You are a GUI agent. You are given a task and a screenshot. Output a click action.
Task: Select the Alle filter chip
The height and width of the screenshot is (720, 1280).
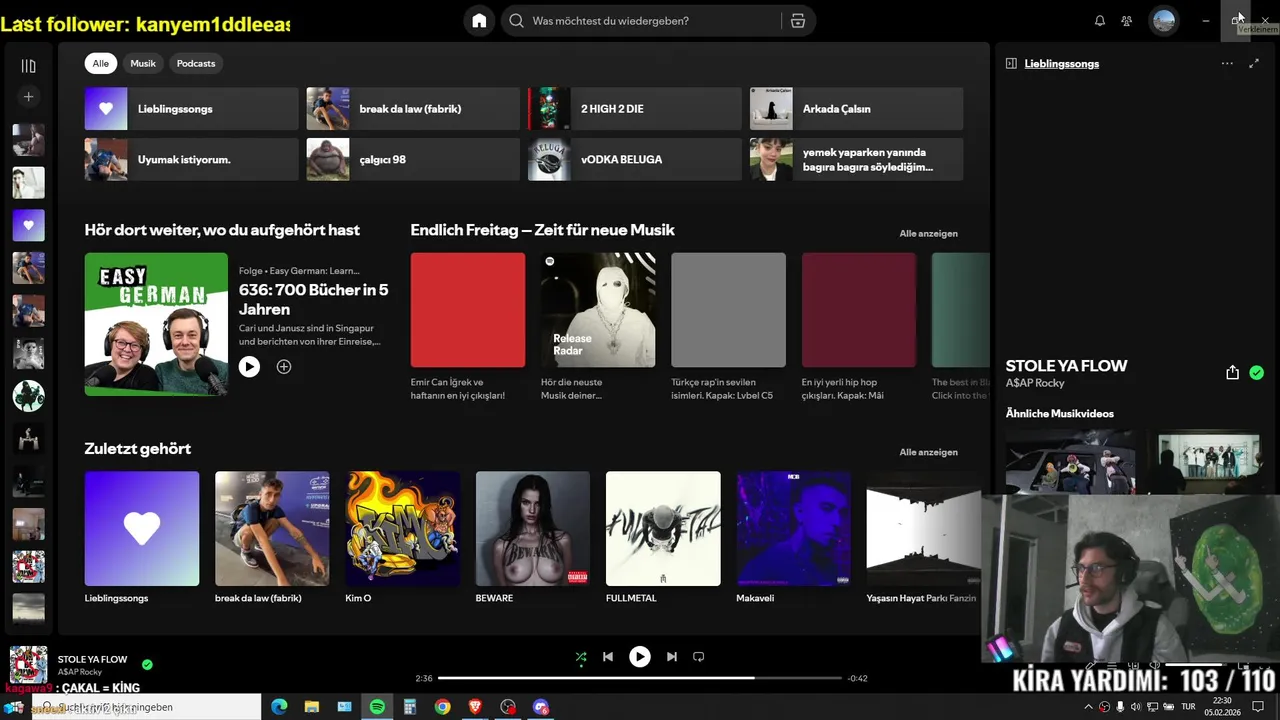pyautogui.click(x=101, y=63)
